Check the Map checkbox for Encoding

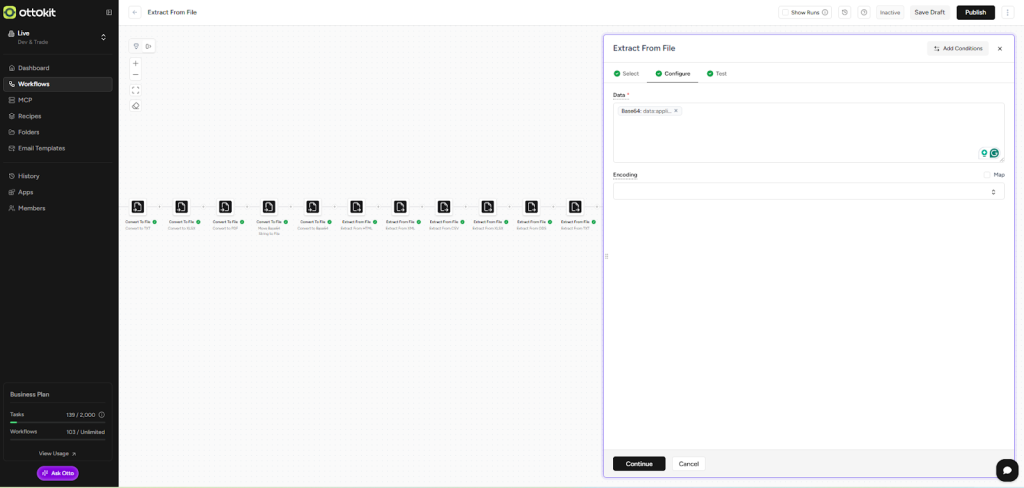pyautogui.click(x=987, y=175)
